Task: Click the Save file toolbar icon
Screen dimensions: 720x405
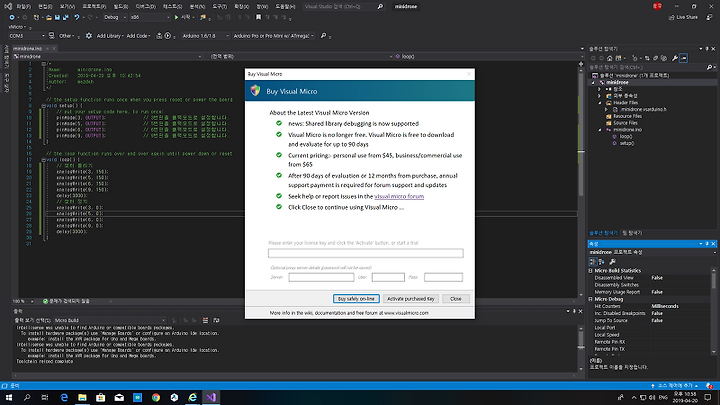Action: pos(57,17)
